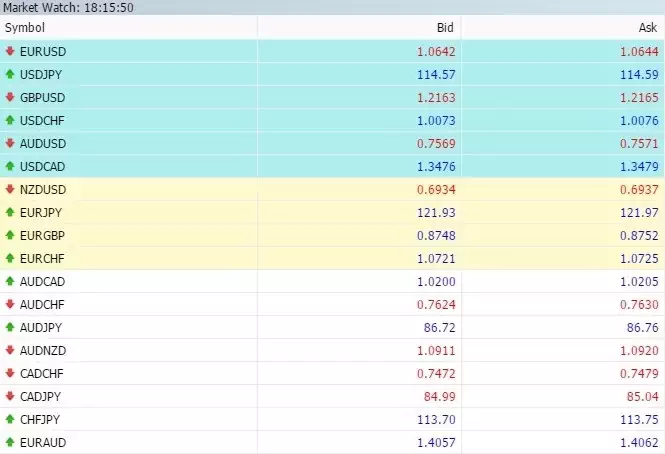Click EURCHF ask price 1.0725
Screen dimensions: 665x454
pyautogui.click(x=639, y=258)
